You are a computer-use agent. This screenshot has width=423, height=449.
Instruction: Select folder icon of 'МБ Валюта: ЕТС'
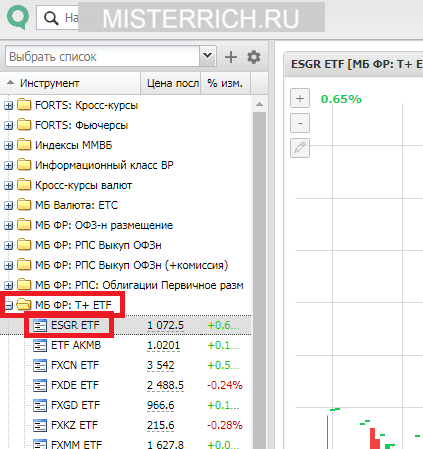click(x=24, y=205)
